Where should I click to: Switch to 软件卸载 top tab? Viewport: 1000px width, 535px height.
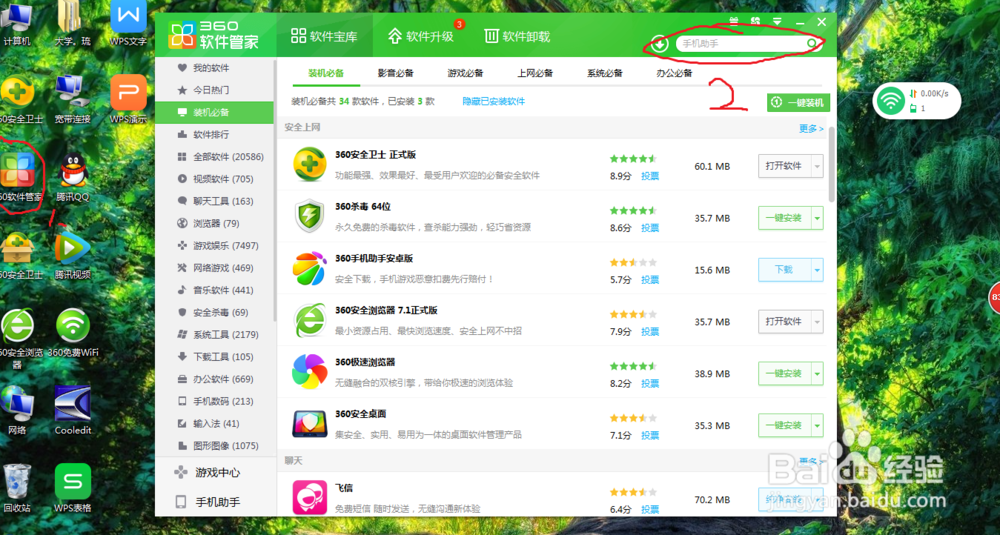click(x=517, y=36)
